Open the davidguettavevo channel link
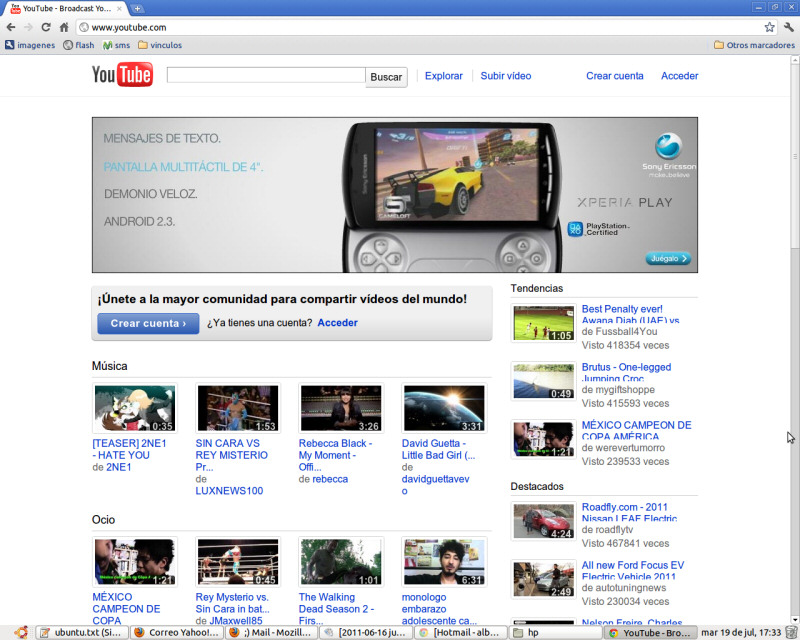This screenshot has height=640, width=800. click(x=435, y=485)
